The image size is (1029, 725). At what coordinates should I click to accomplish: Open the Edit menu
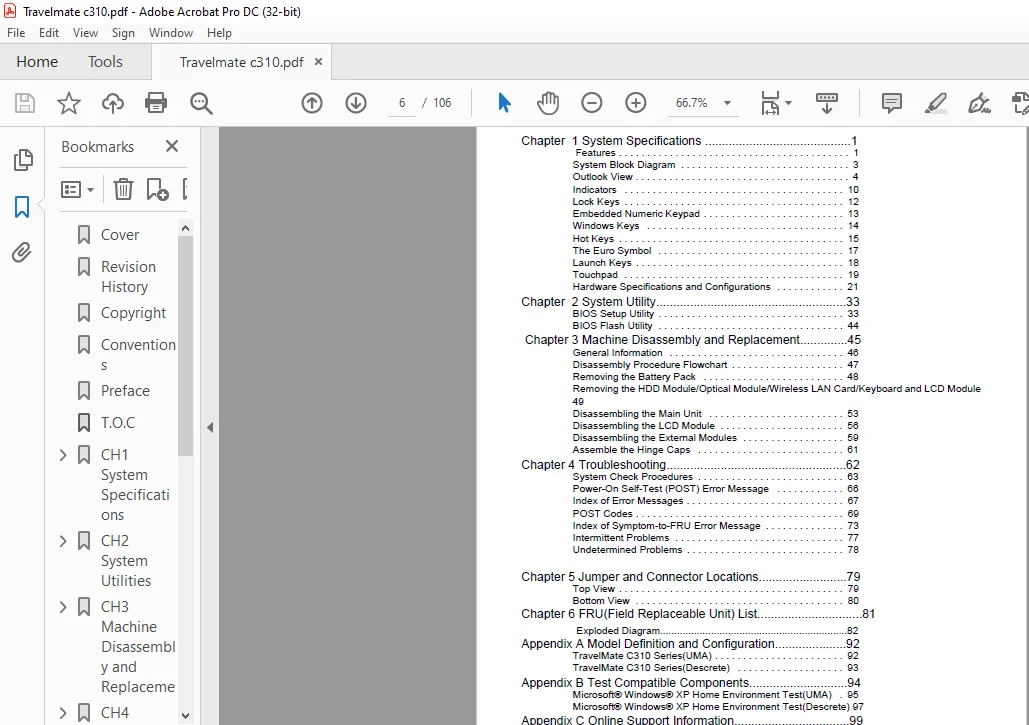click(49, 33)
